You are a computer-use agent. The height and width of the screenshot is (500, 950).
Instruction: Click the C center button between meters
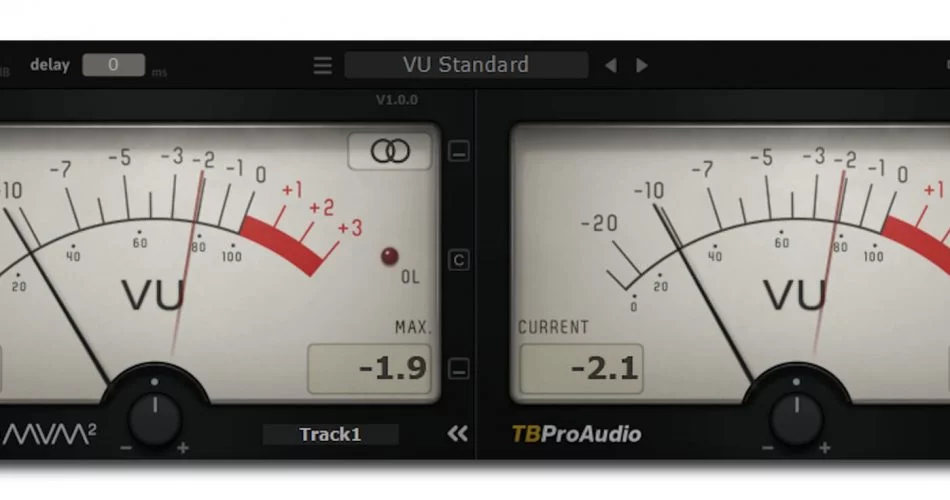pyautogui.click(x=459, y=260)
